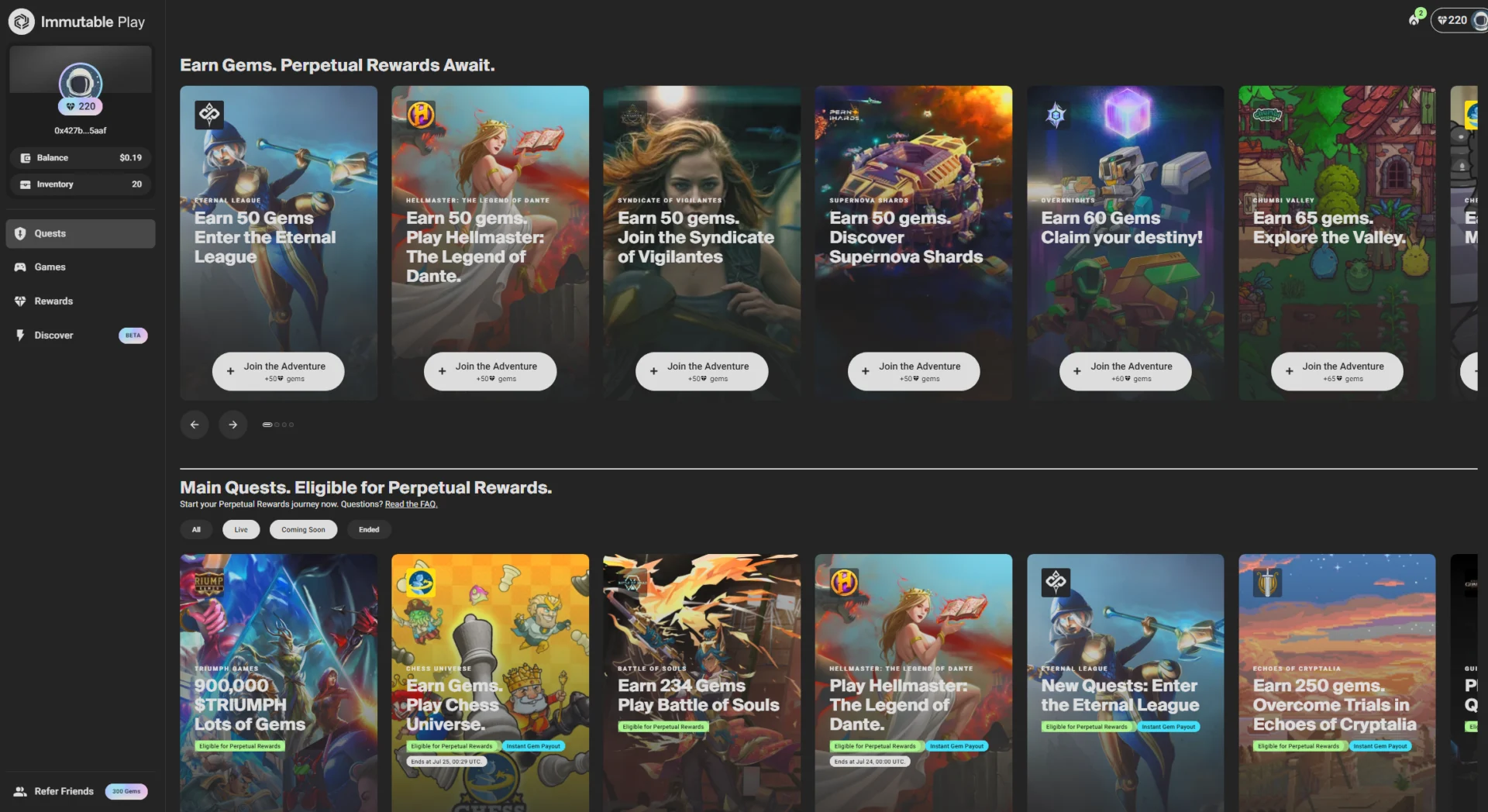Click the 220 gems badge under avatar

(x=81, y=106)
